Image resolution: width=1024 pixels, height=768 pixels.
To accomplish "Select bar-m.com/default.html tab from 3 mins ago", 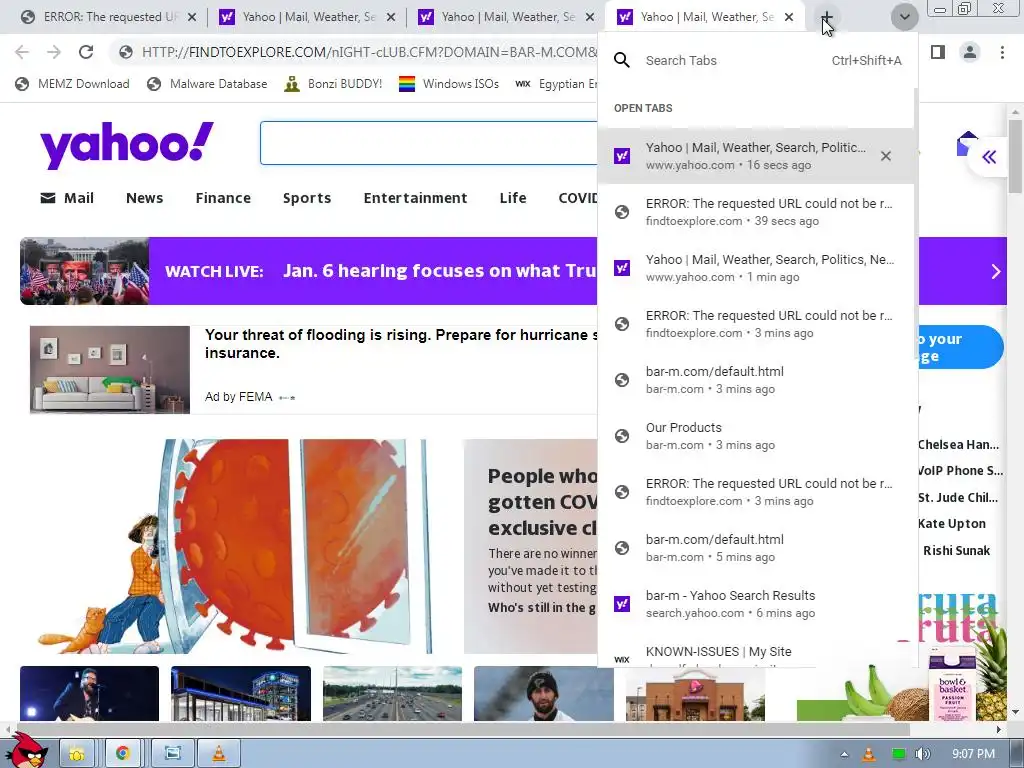I will pyautogui.click(x=756, y=380).
